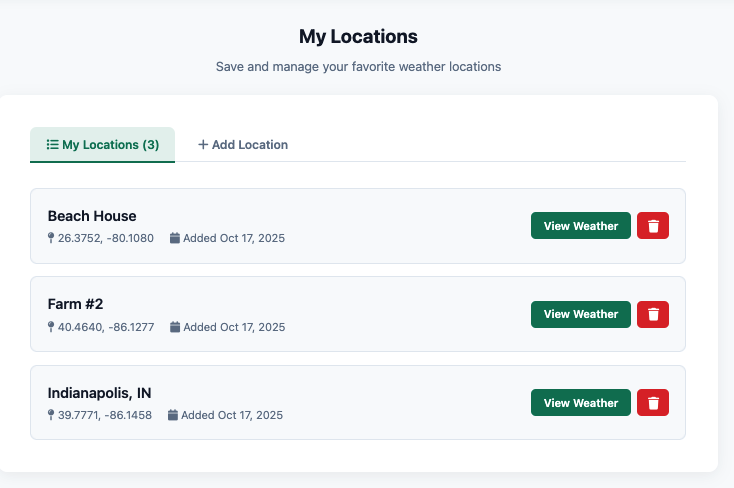Delete the Farm #2 location
This screenshot has height=488, width=734.
click(x=653, y=314)
